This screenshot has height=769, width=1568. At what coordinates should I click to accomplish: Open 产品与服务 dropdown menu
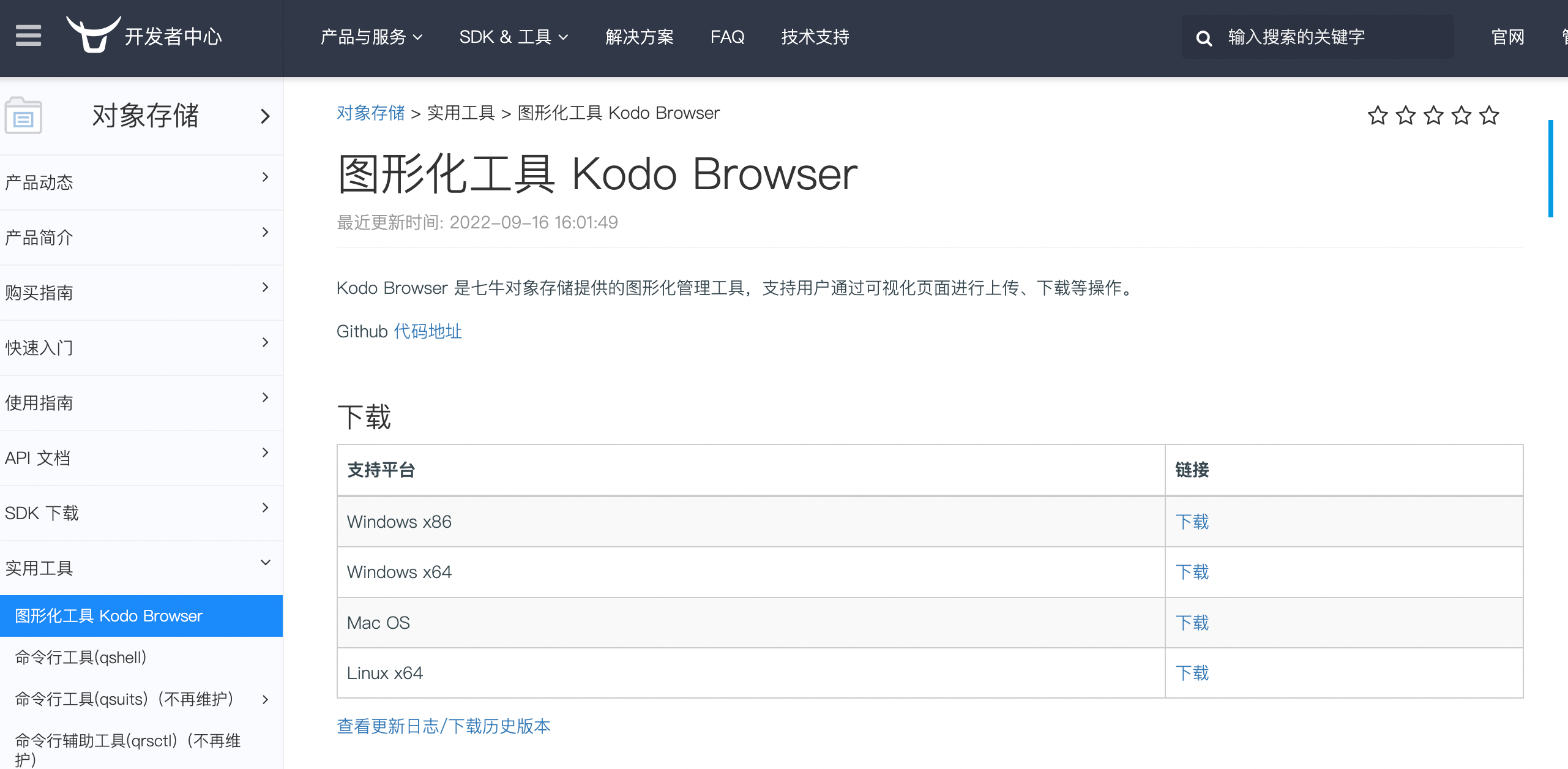pos(371,37)
